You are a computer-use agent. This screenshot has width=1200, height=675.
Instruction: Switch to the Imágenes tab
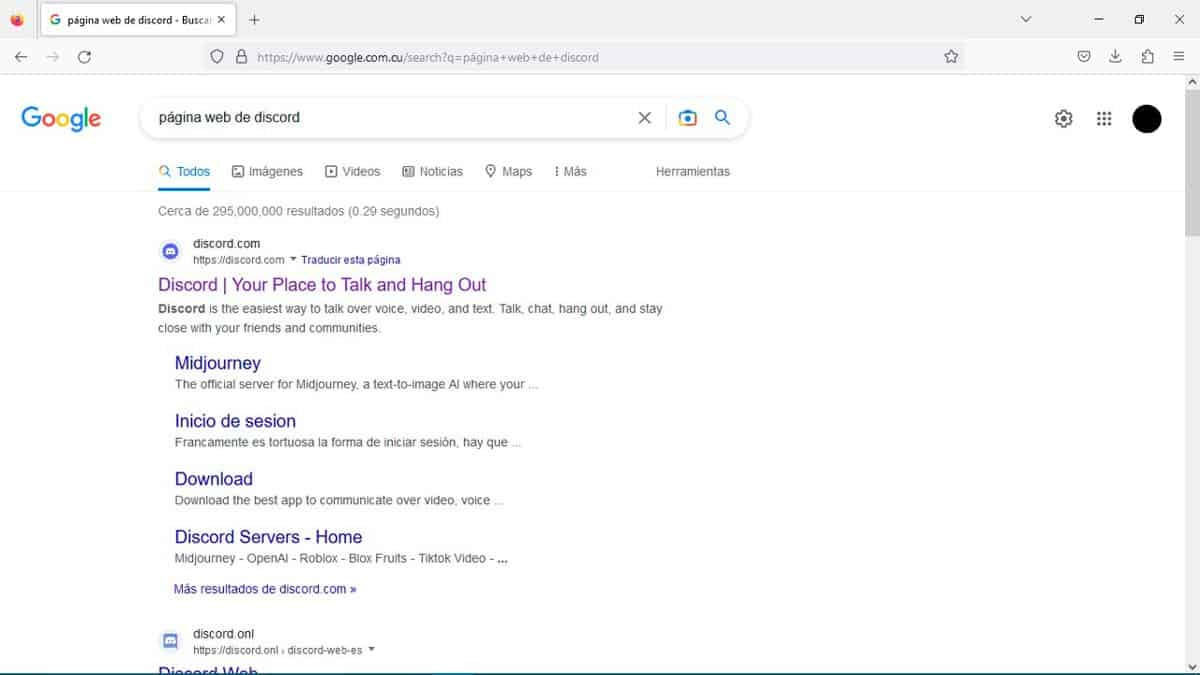267,172
